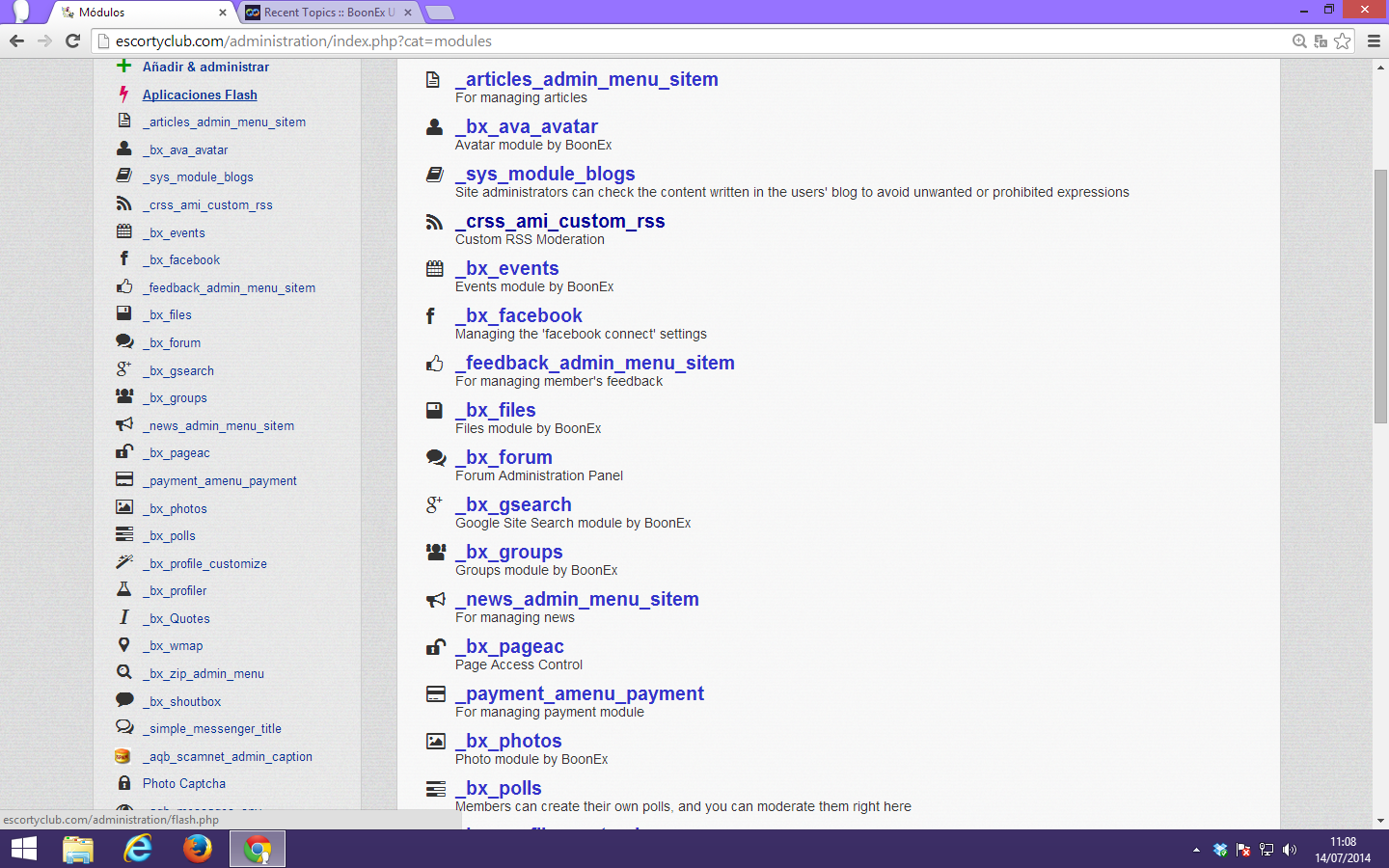Click the page vertical scrollbar thumb
This screenshot has height=868, width=1389.
click(x=1380, y=295)
